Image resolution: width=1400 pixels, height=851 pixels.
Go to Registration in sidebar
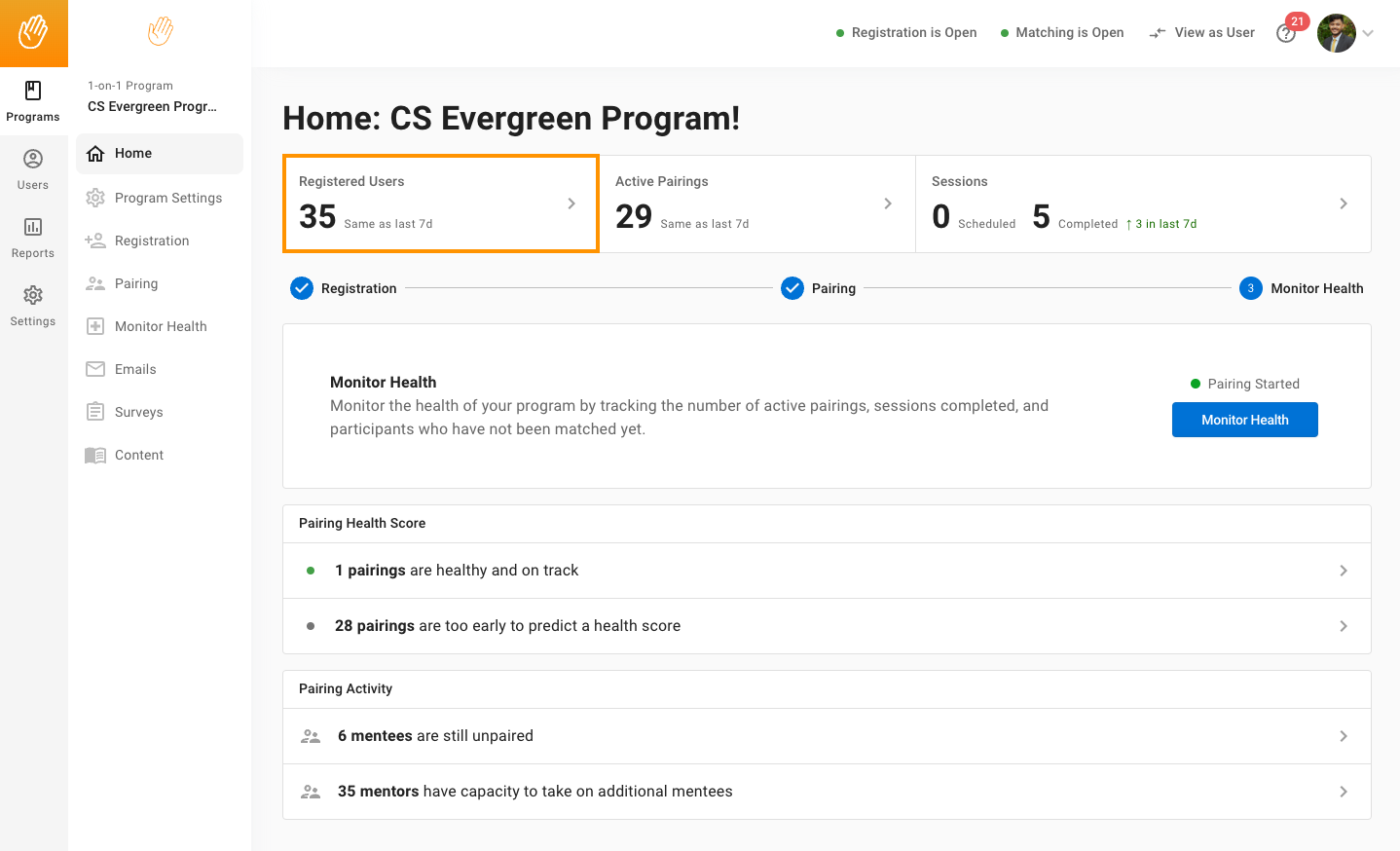click(160, 240)
